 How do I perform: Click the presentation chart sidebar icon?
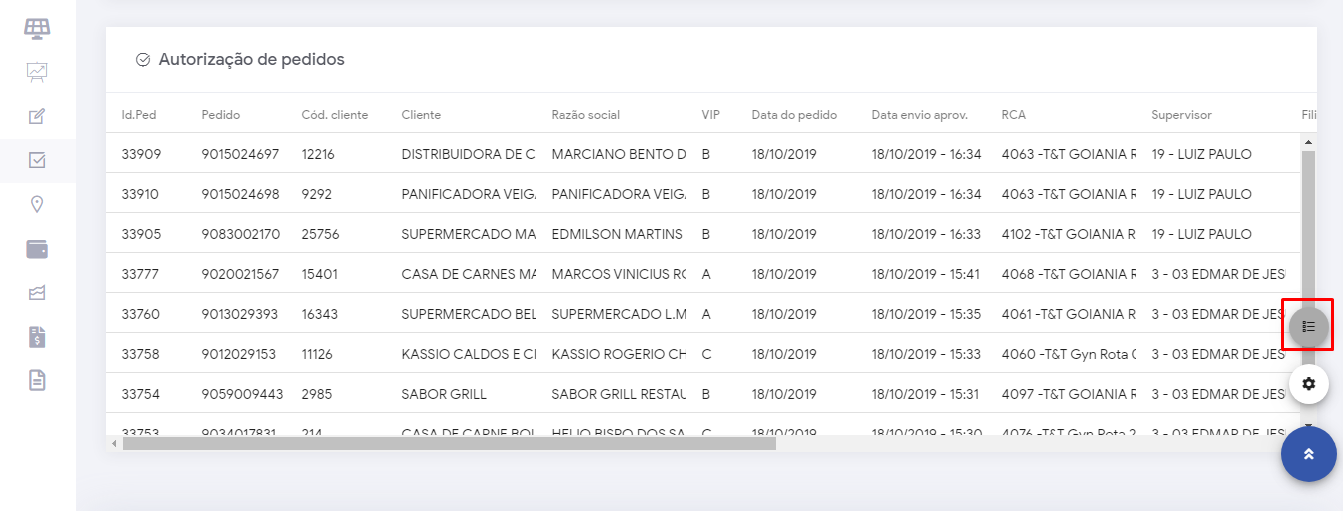37,71
